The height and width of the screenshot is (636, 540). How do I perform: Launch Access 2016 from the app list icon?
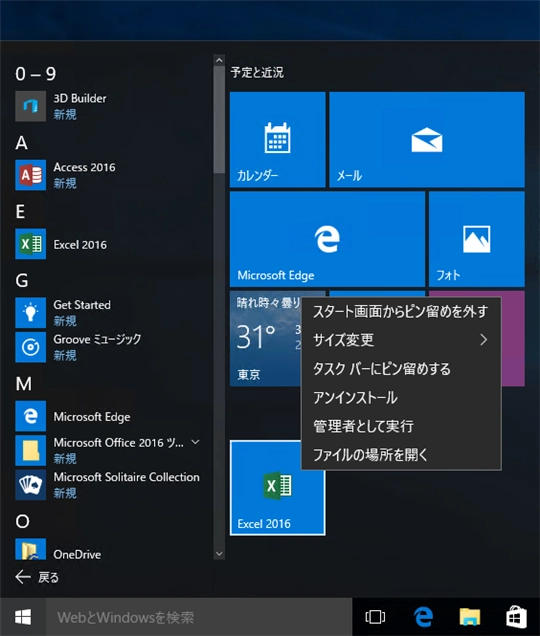30,175
